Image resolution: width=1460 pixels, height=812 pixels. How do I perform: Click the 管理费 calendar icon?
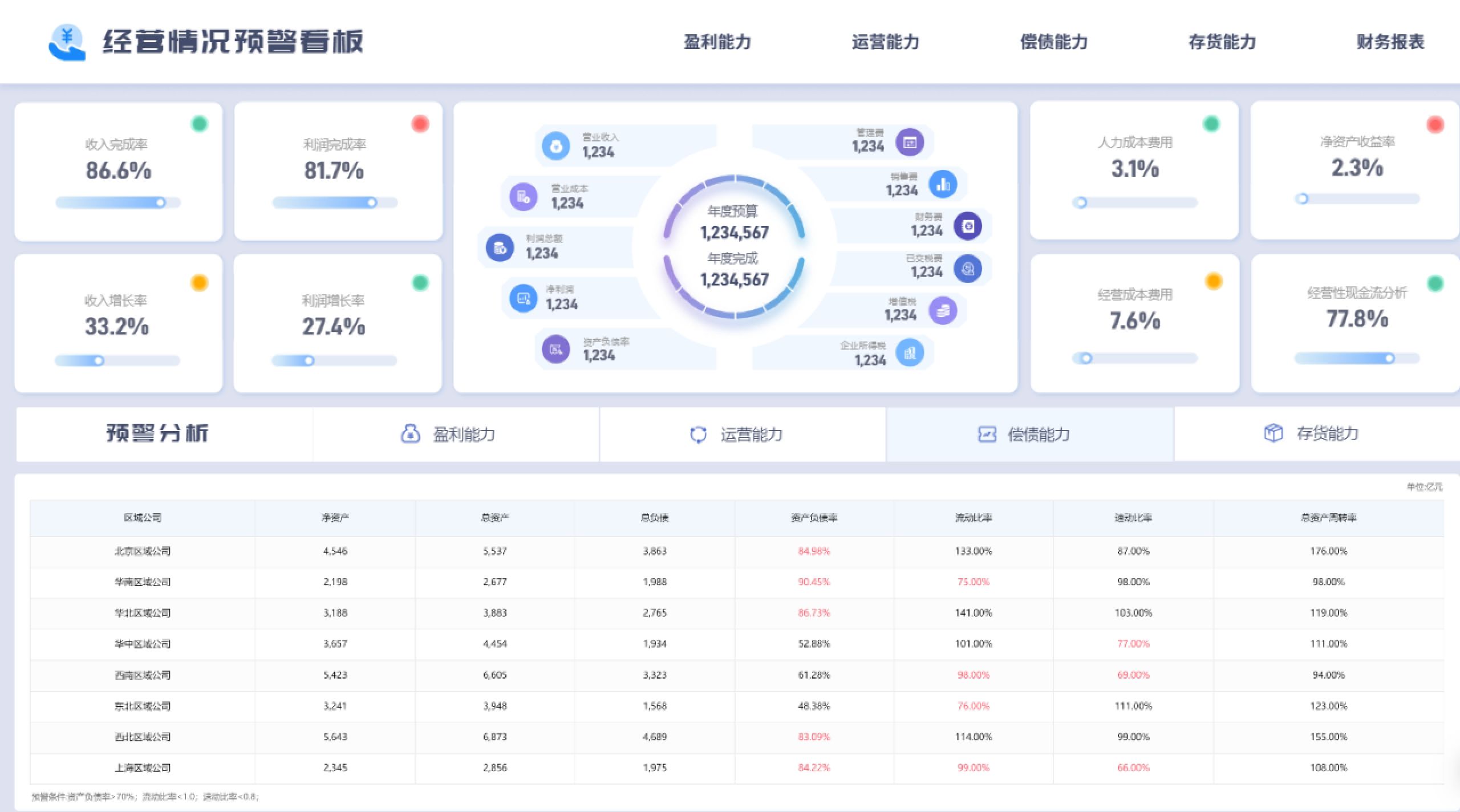click(x=910, y=142)
